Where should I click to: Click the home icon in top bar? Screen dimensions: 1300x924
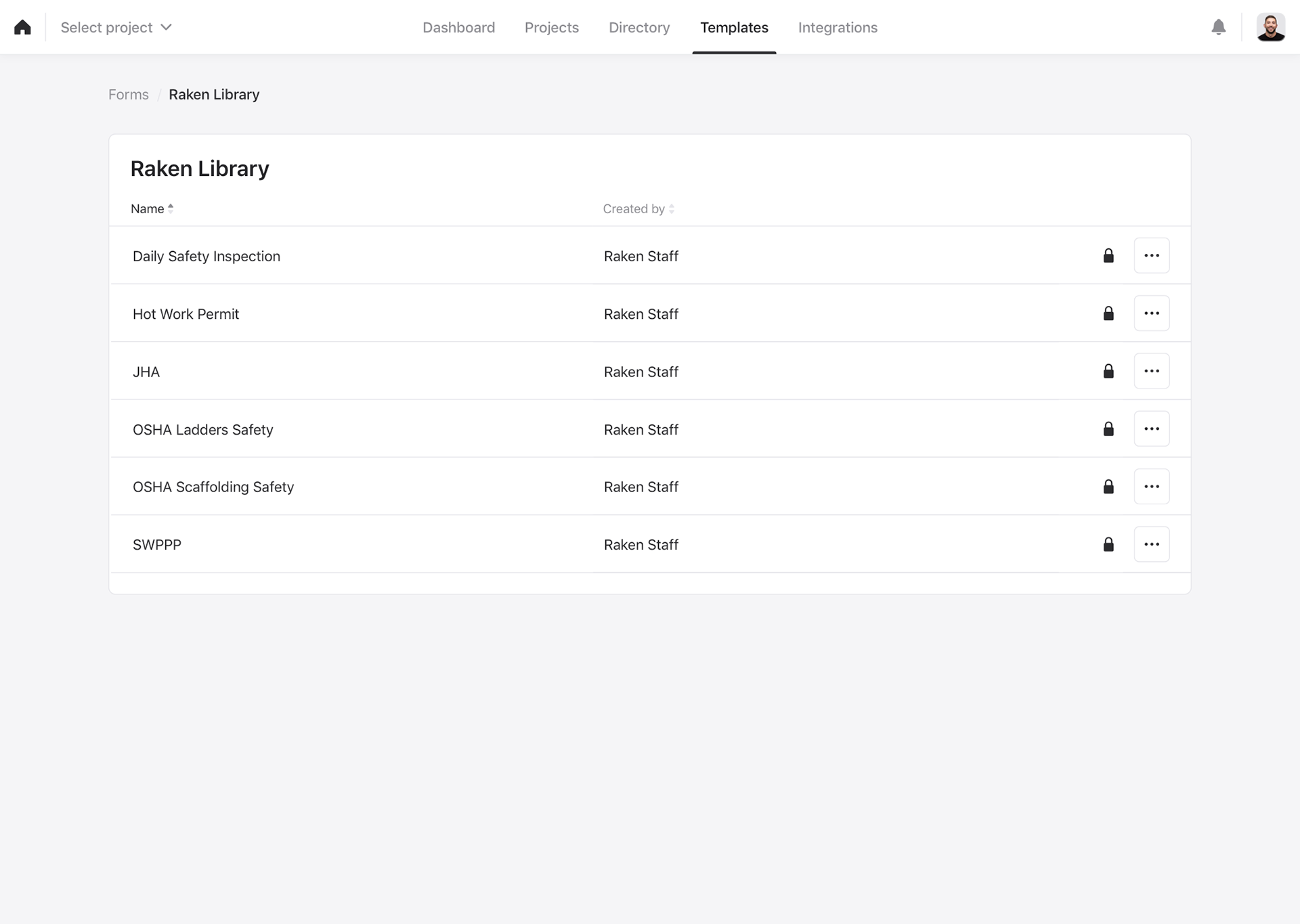pyautogui.click(x=22, y=27)
